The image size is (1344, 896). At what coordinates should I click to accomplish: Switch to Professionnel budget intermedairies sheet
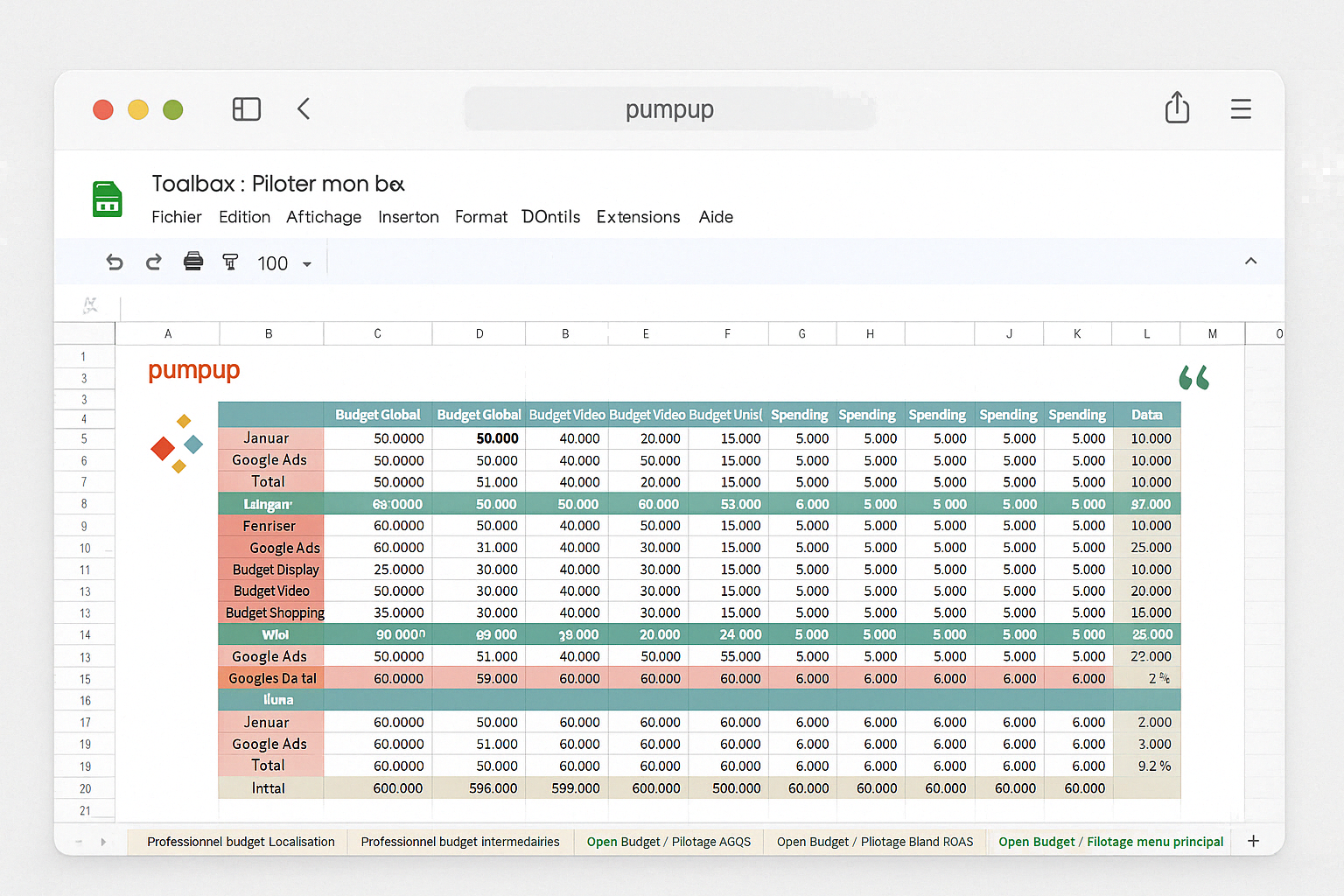tap(460, 842)
